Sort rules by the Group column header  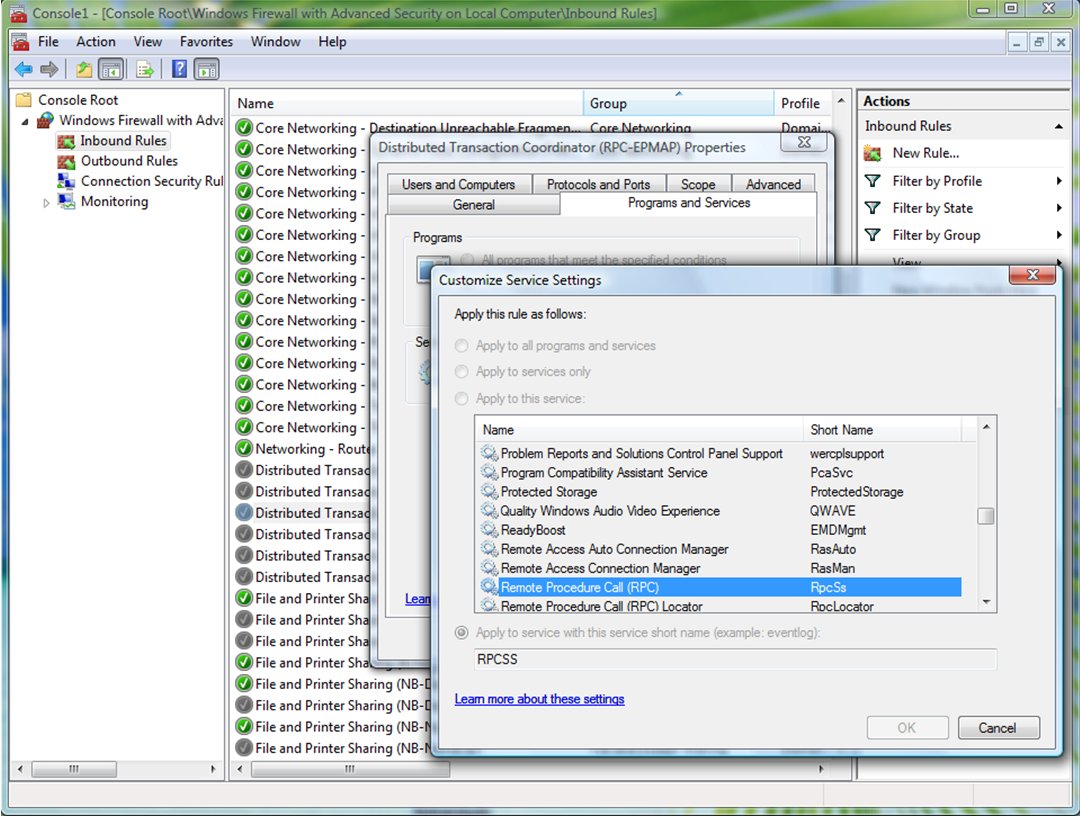678,103
